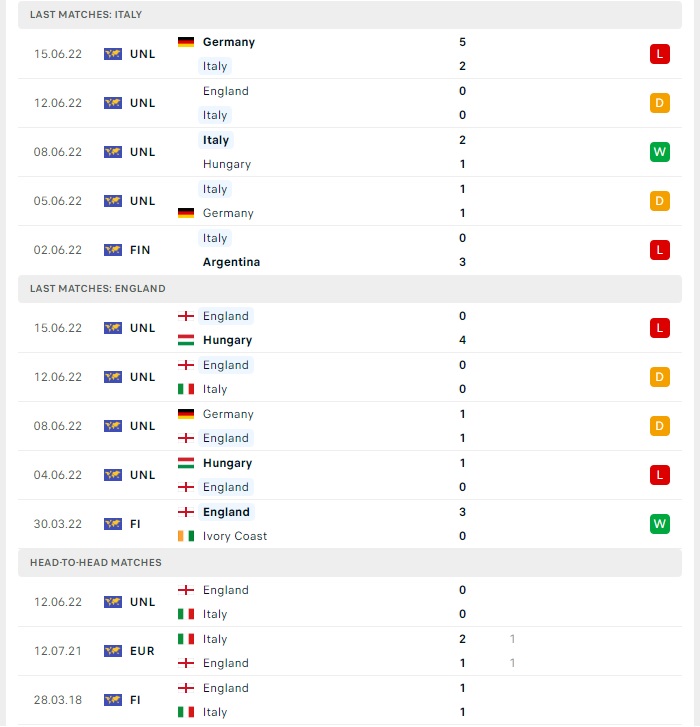This screenshot has width=700, height=727.
Task: Open the 04.06.22 Hungary vs England match row
Action: (350, 475)
